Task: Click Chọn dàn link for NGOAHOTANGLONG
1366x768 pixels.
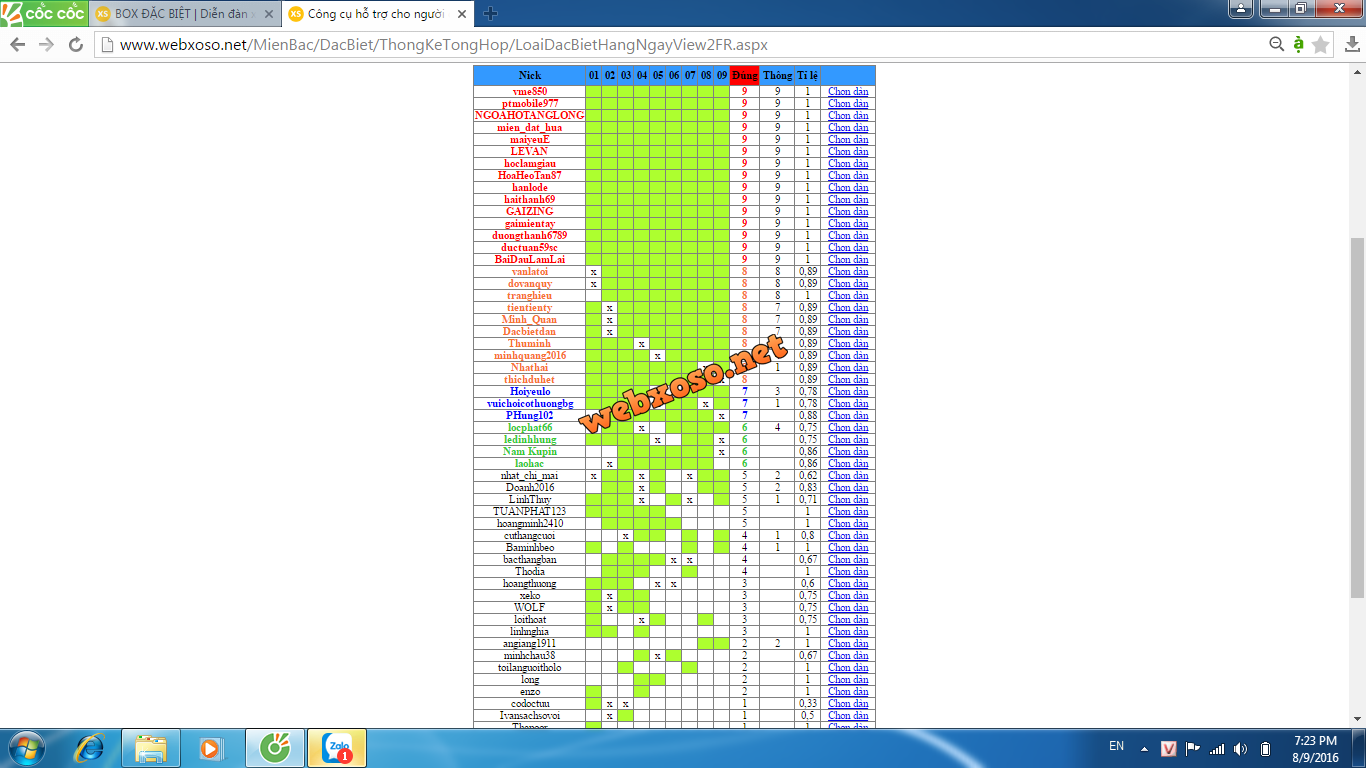Action: 848,116
